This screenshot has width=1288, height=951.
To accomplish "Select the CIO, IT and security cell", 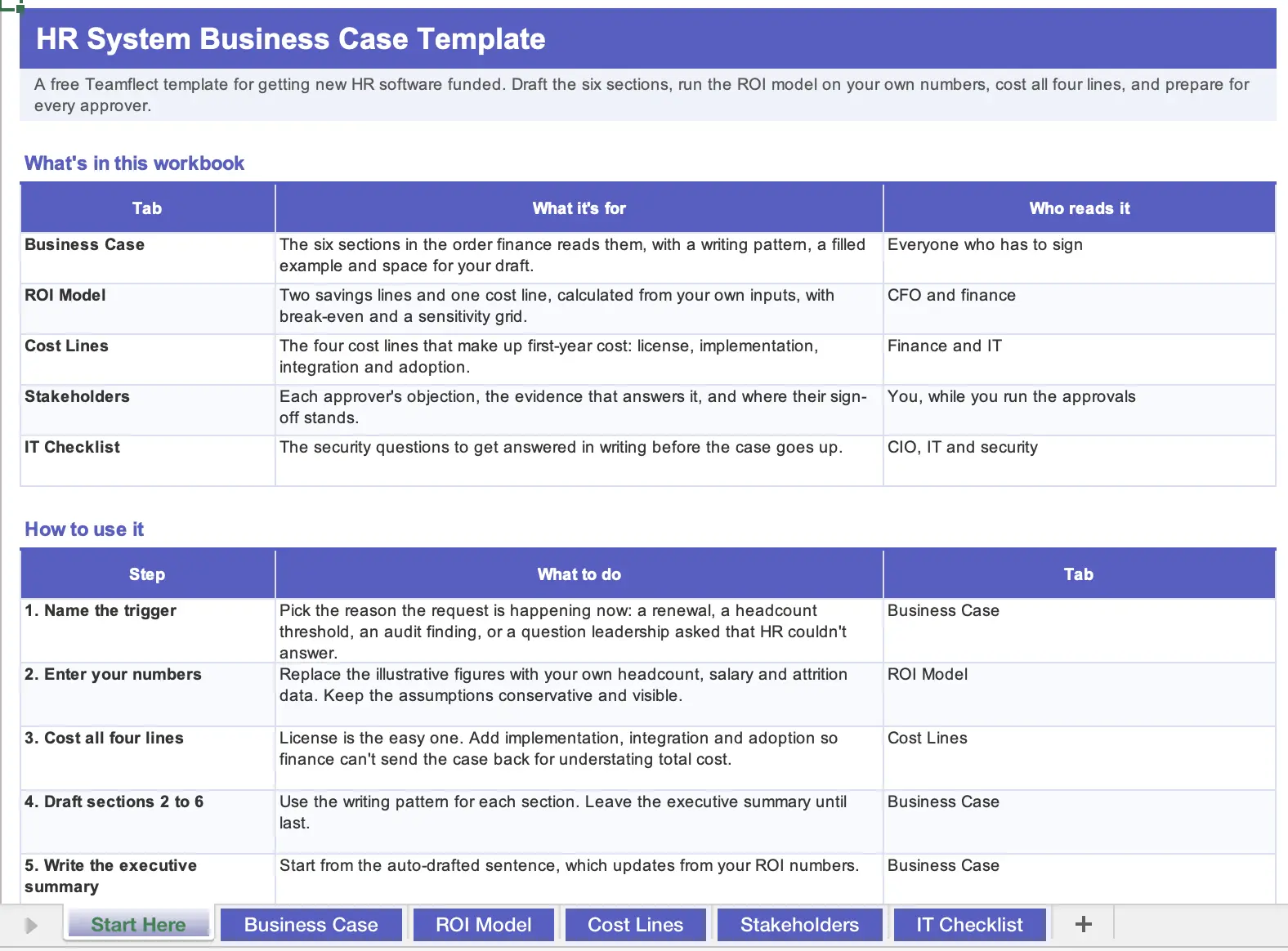I will click(1079, 461).
